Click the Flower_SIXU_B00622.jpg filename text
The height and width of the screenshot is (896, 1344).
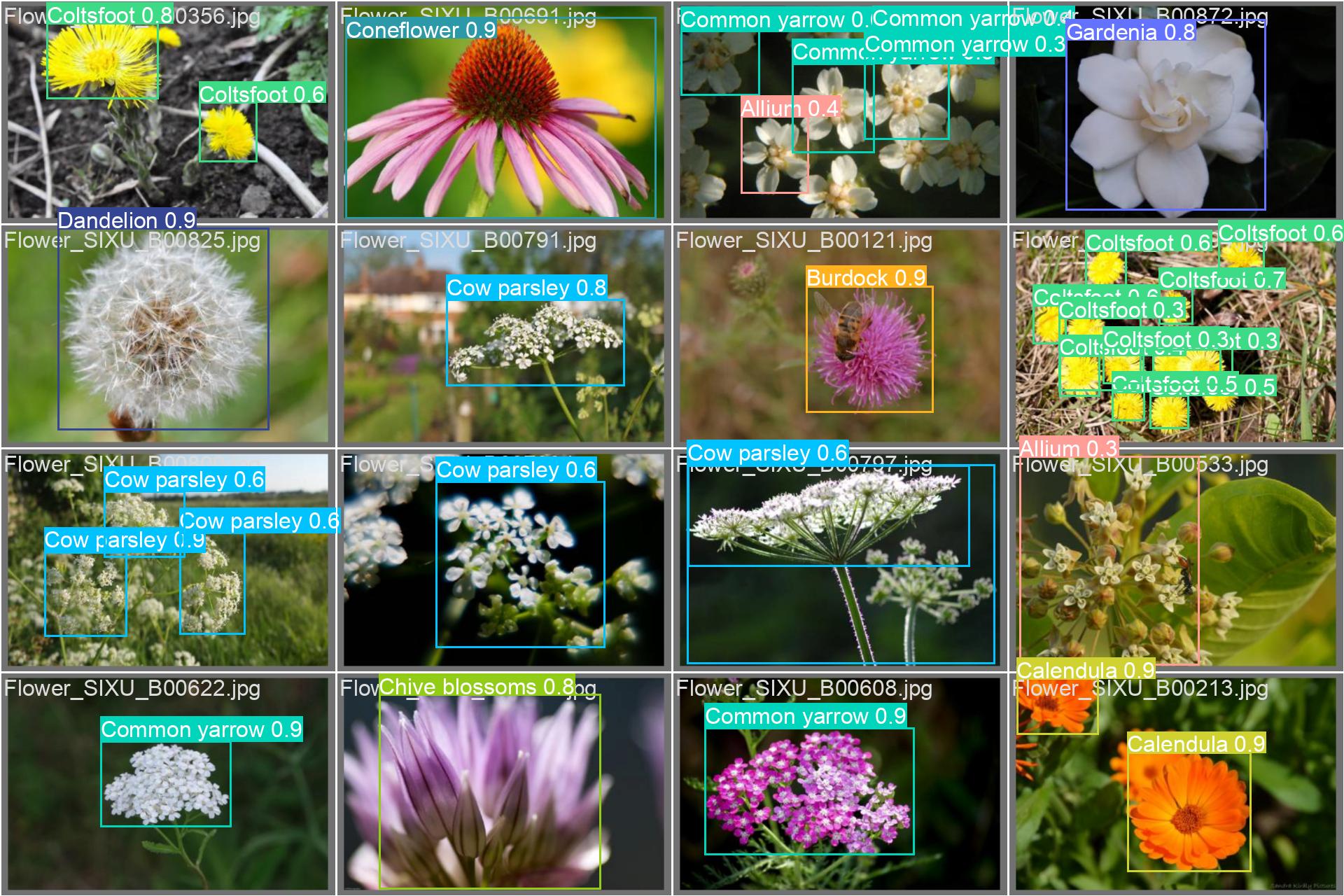pos(132,689)
